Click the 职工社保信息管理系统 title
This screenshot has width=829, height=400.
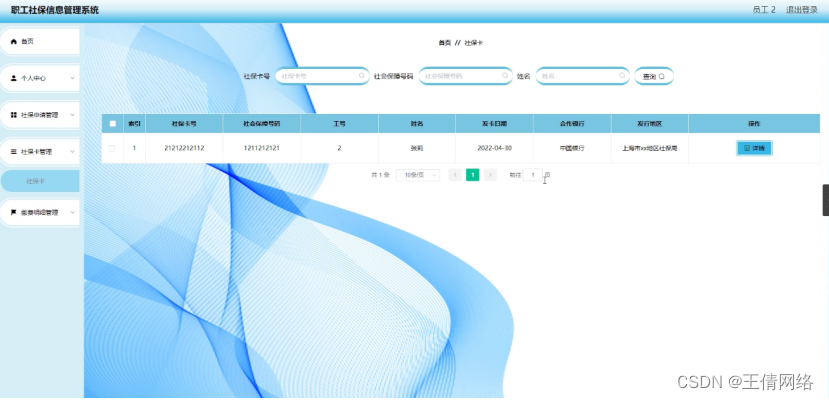tap(54, 10)
